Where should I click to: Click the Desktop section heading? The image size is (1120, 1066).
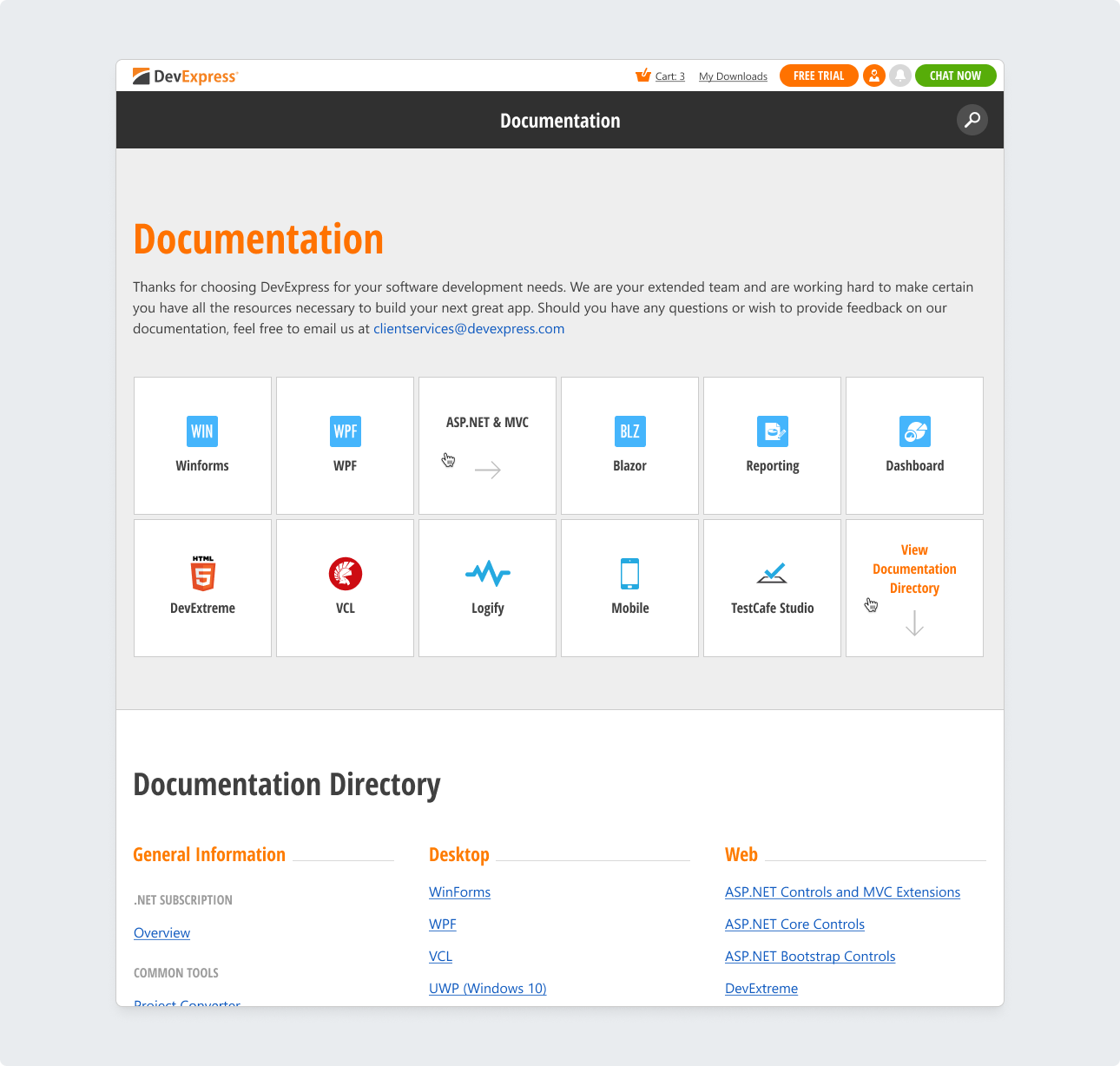(459, 855)
